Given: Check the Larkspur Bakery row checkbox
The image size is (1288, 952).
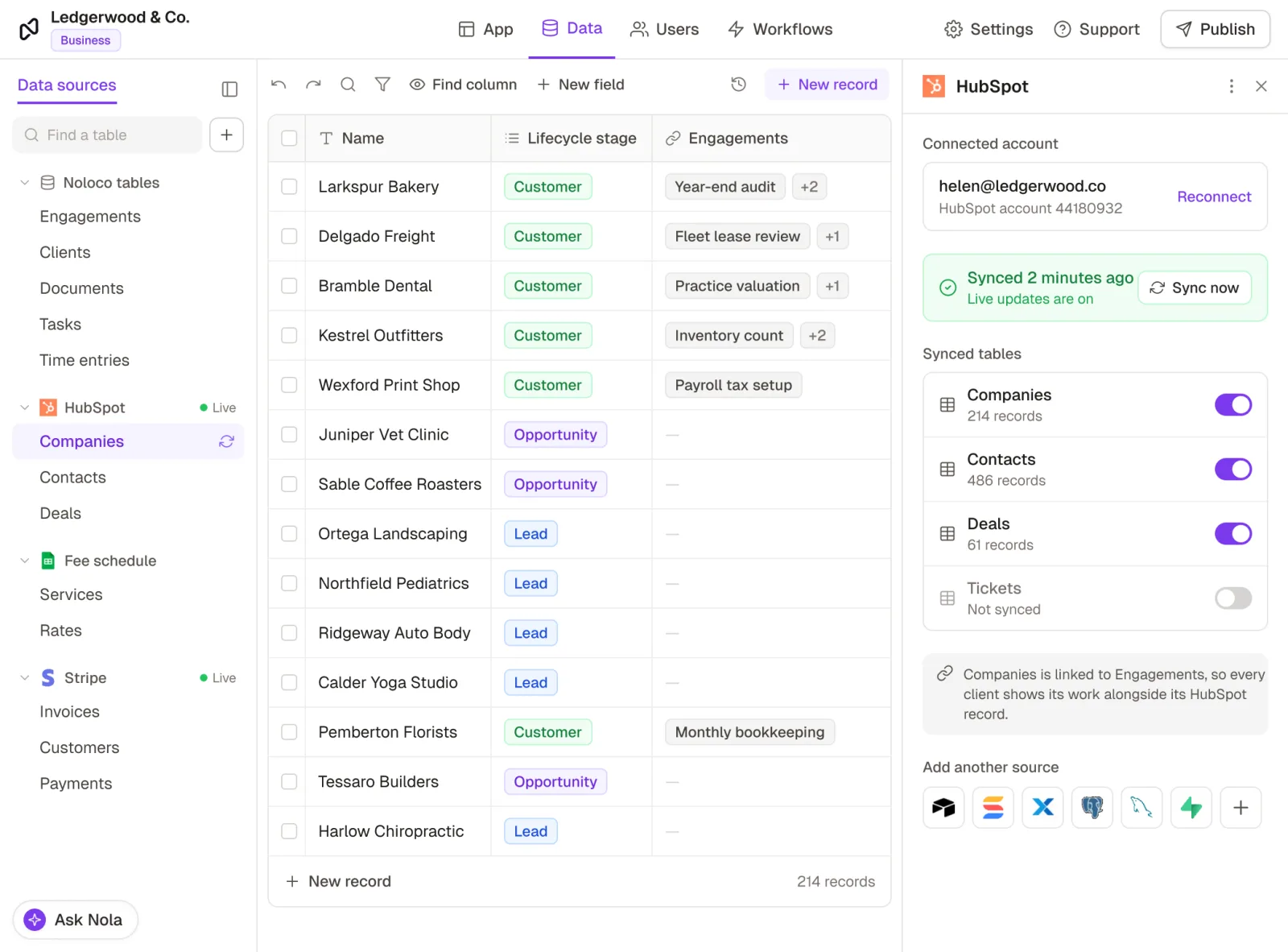Looking at the screenshot, I should pyautogui.click(x=289, y=187).
